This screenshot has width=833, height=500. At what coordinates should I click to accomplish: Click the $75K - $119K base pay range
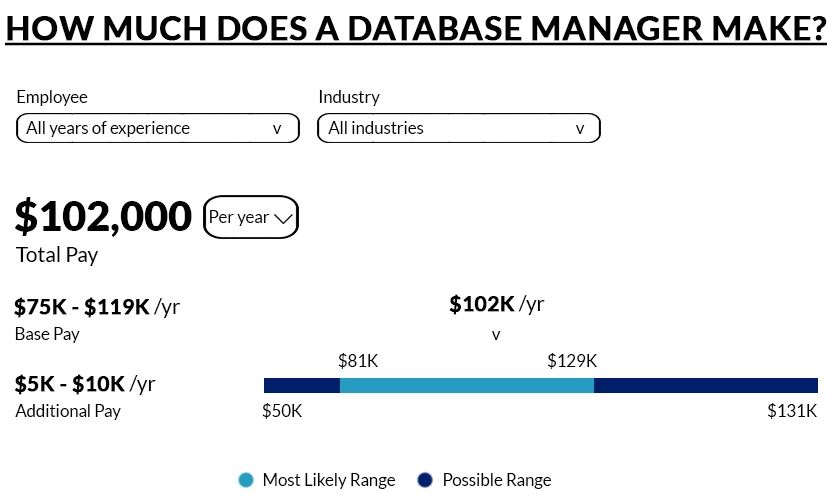[x=83, y=306]
